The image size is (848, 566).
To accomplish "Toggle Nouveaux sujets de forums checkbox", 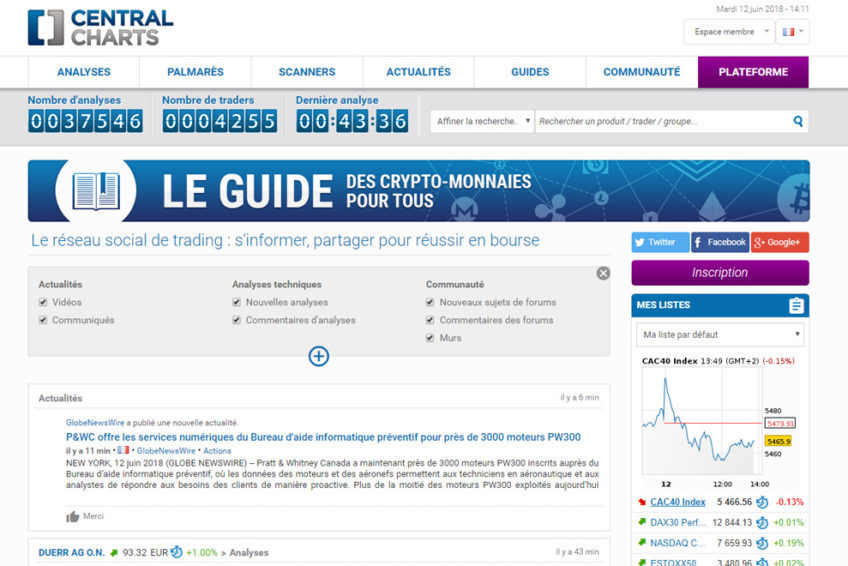I will point(430,302).
